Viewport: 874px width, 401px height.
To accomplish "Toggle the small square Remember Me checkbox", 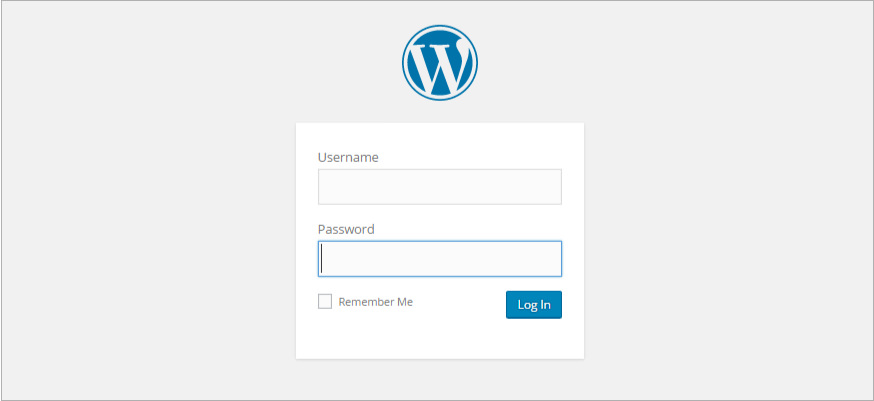I will [325, 302].
